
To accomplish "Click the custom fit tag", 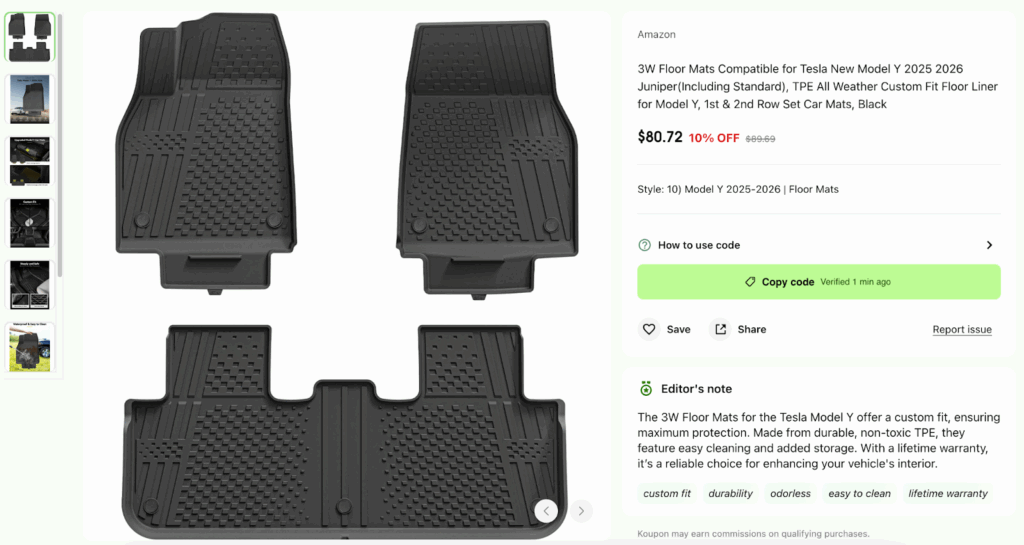I will tap(667, 493).
